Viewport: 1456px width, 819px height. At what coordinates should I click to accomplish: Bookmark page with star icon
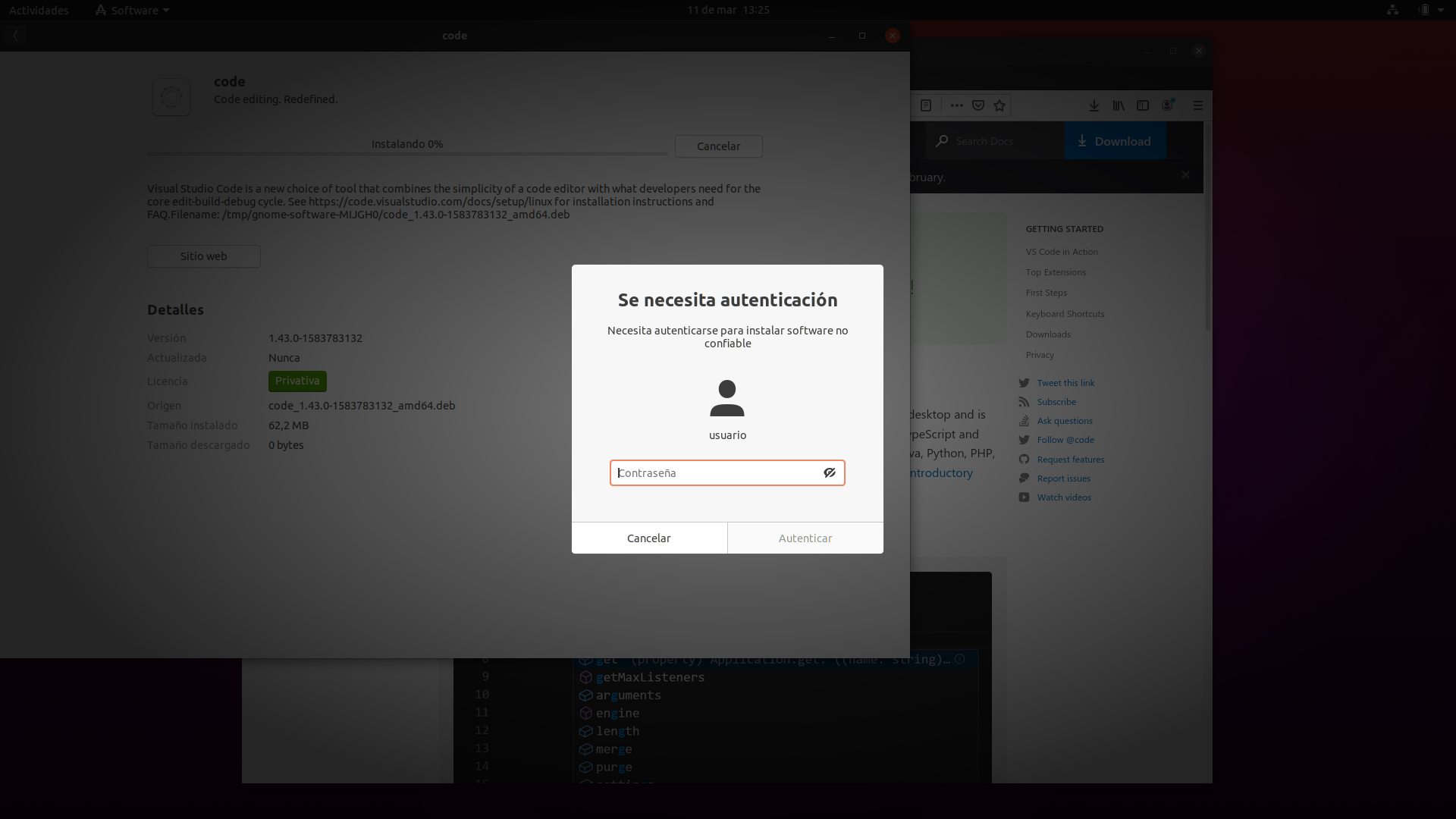[999, 105]
